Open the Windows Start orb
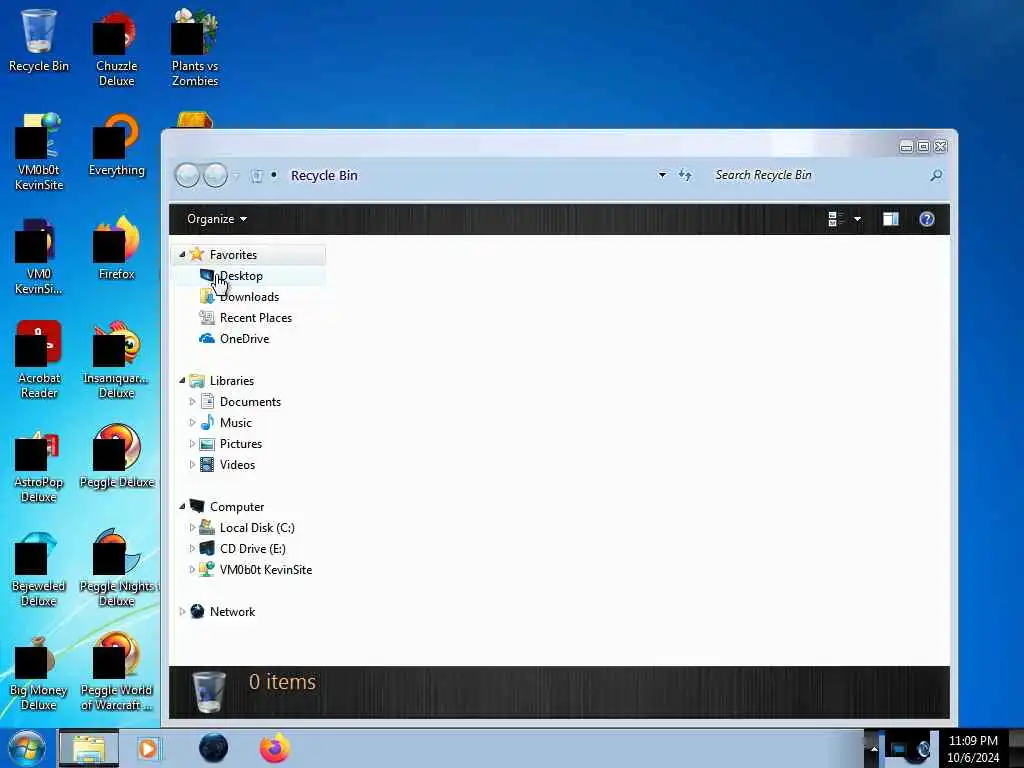 click(27, 748)
